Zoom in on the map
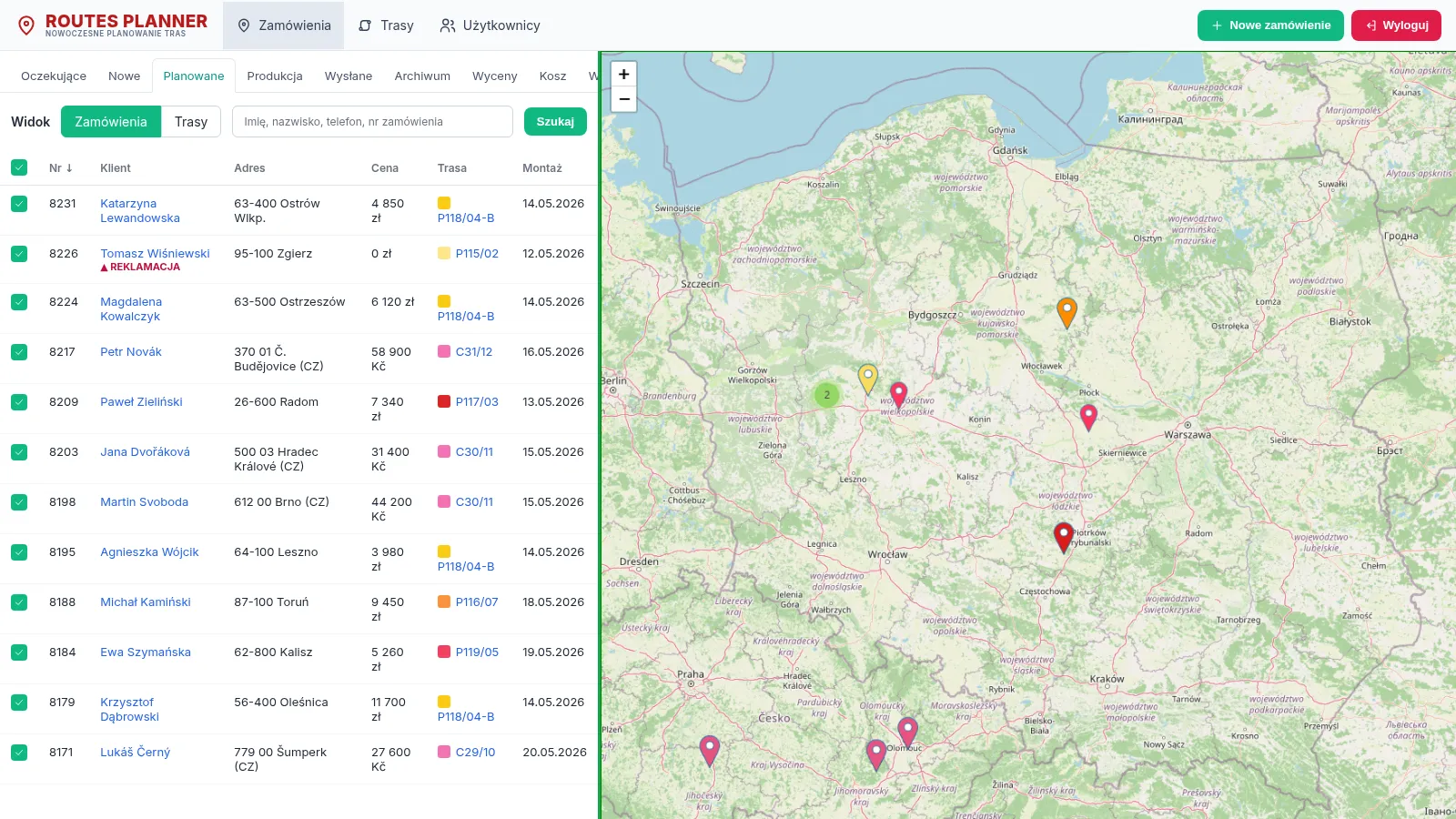Viewport: 1456px width, 819px height. (623, 75)
